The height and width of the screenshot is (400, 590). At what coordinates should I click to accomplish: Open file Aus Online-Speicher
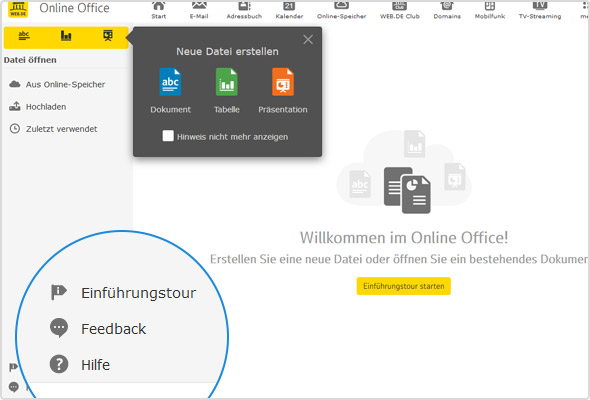click(57, 84)
